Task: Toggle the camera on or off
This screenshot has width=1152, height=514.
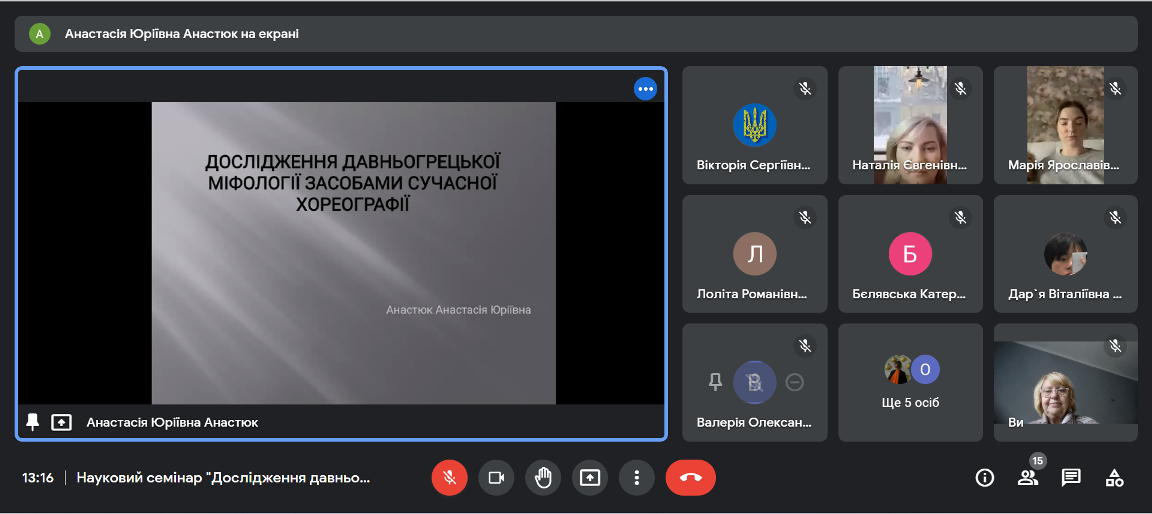Action: 496,478
